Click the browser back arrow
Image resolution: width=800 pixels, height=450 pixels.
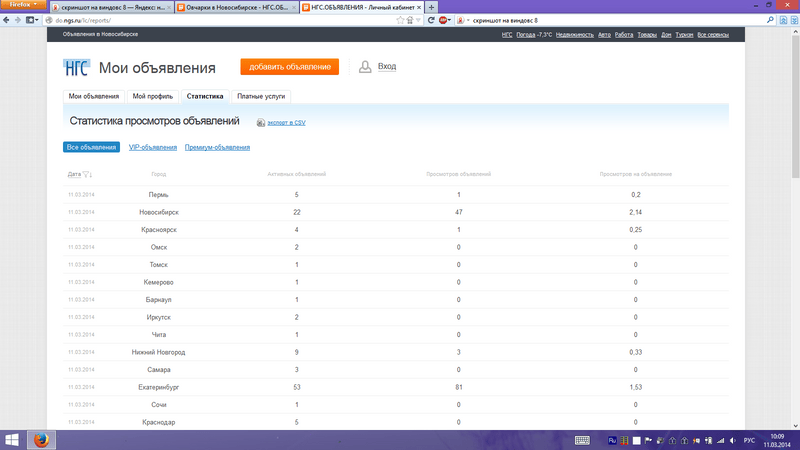[6, 20]
